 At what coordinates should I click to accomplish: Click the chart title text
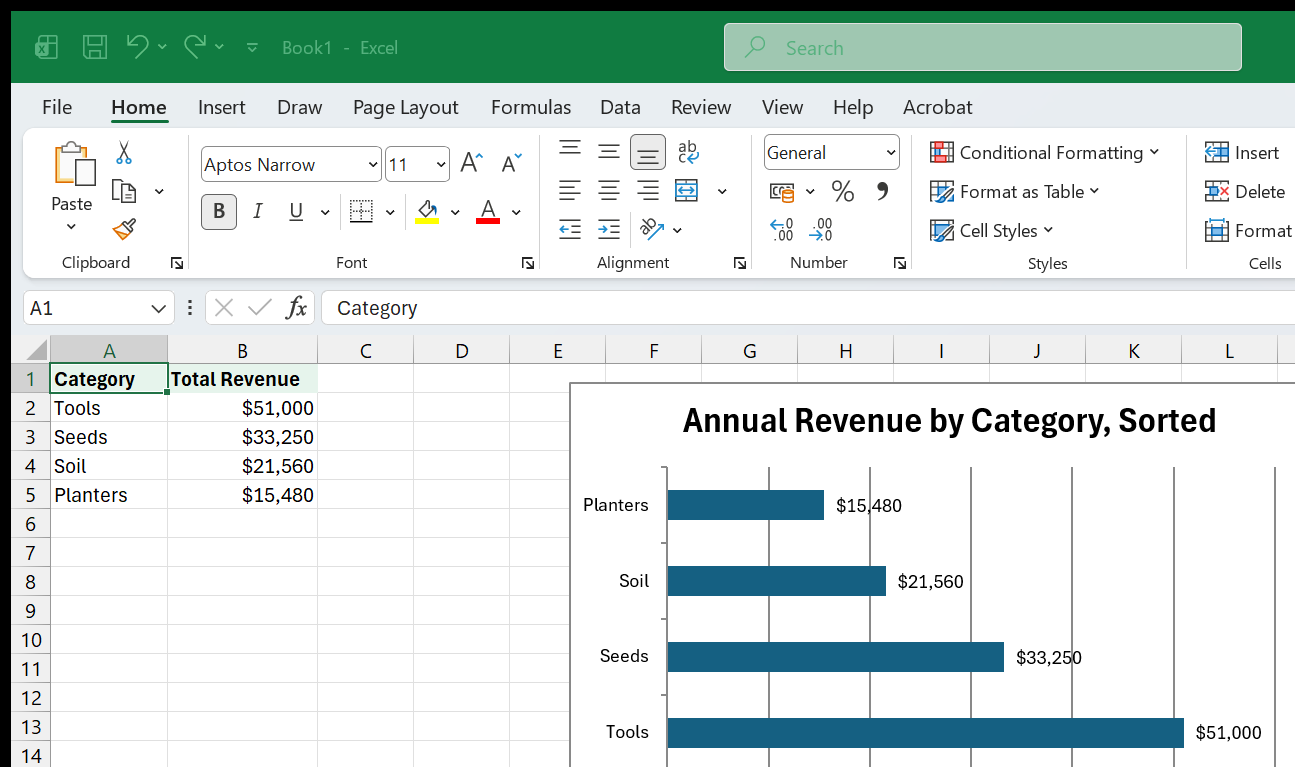pyautogui.click(x=949, y=420)
